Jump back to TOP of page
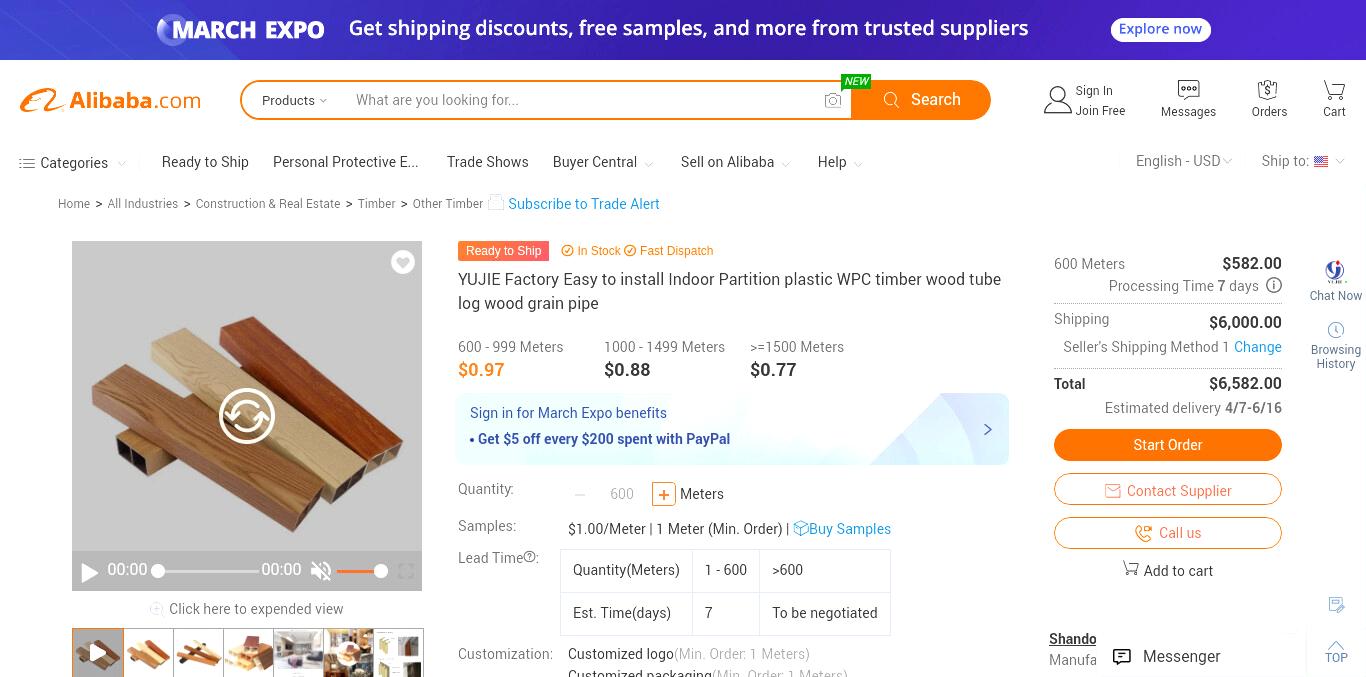This screenshot has height=677, width=1366. [x=1336, y=651]
